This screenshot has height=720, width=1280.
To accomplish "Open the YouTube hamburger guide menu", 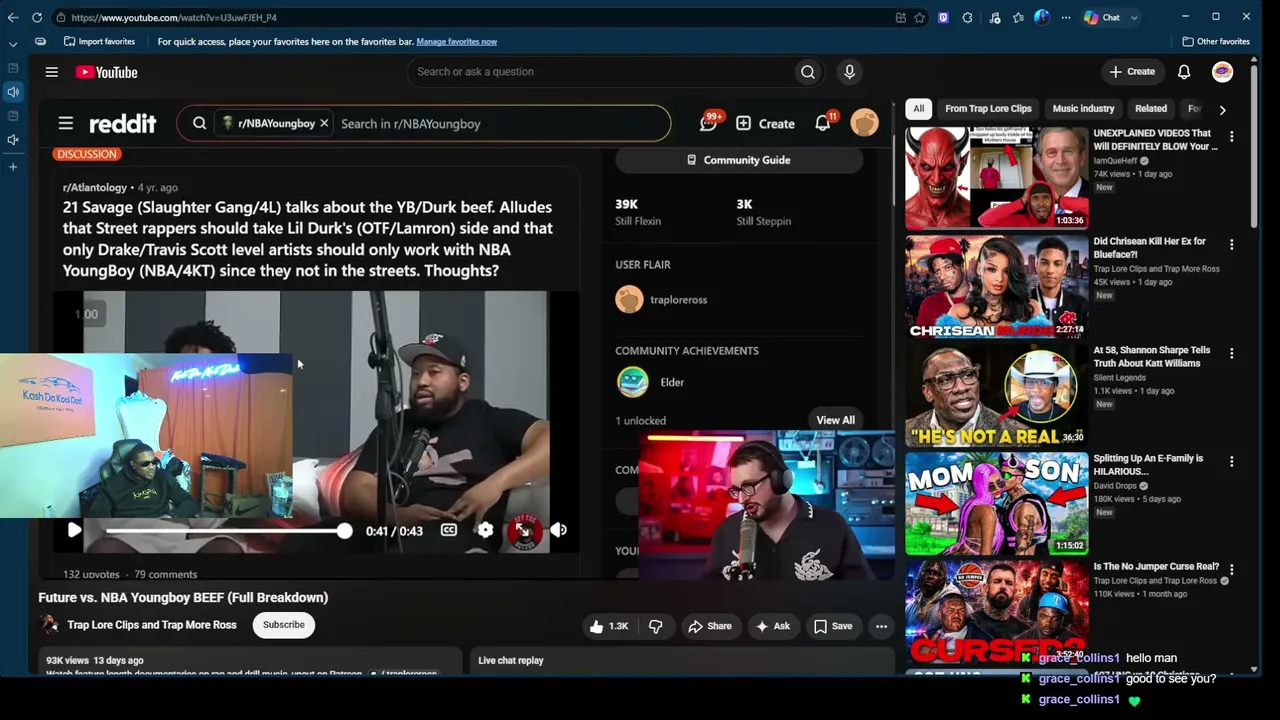I will click(52, 72).
